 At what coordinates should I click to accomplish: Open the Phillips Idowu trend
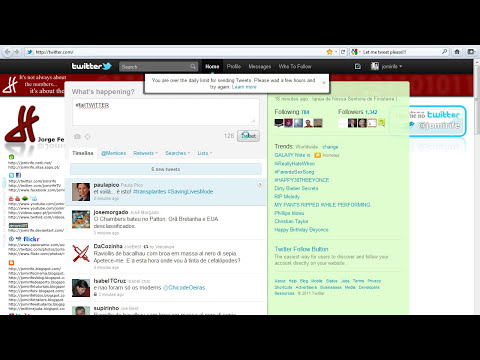pyautogui.click(x=289, y=213)
